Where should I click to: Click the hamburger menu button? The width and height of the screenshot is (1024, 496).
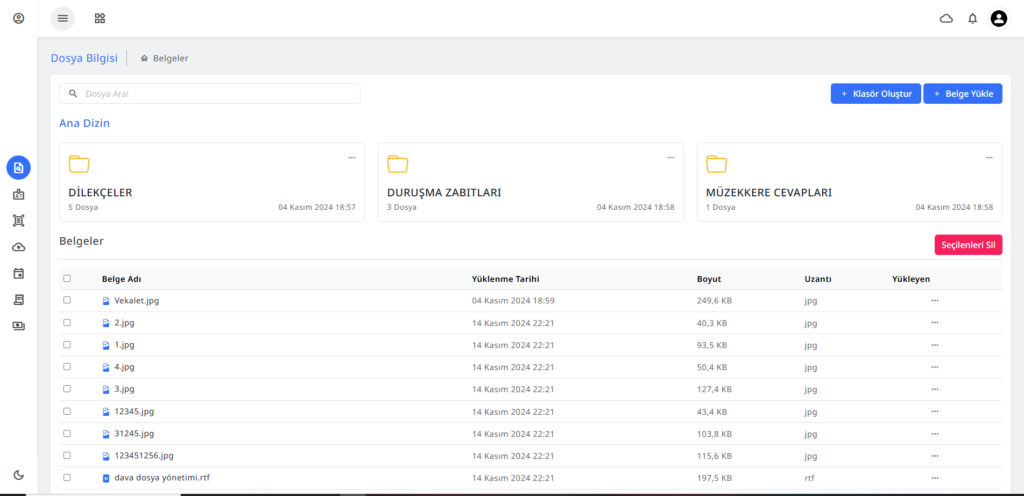(x=63, y=18)
